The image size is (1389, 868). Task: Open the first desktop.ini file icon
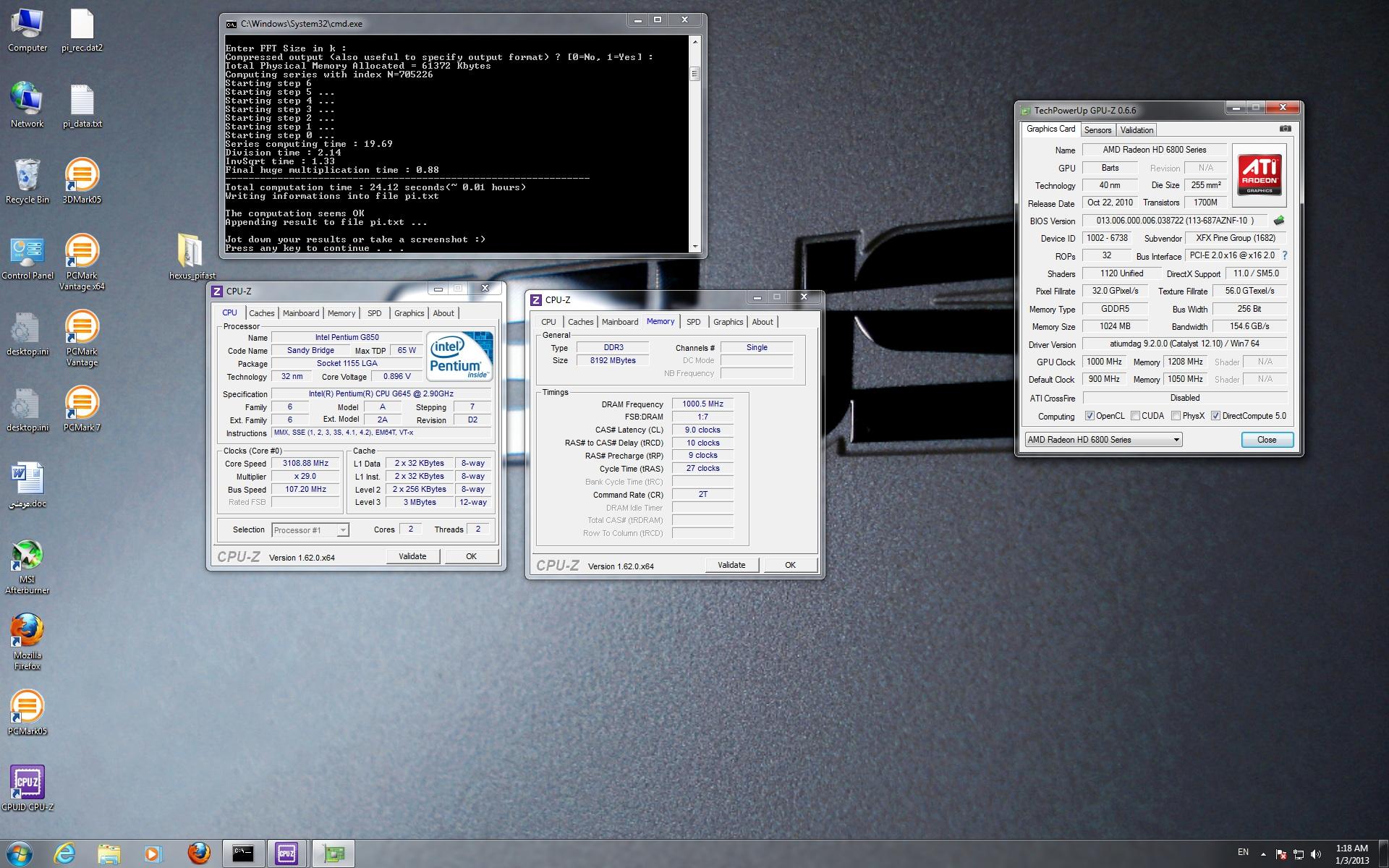(27, 333)
